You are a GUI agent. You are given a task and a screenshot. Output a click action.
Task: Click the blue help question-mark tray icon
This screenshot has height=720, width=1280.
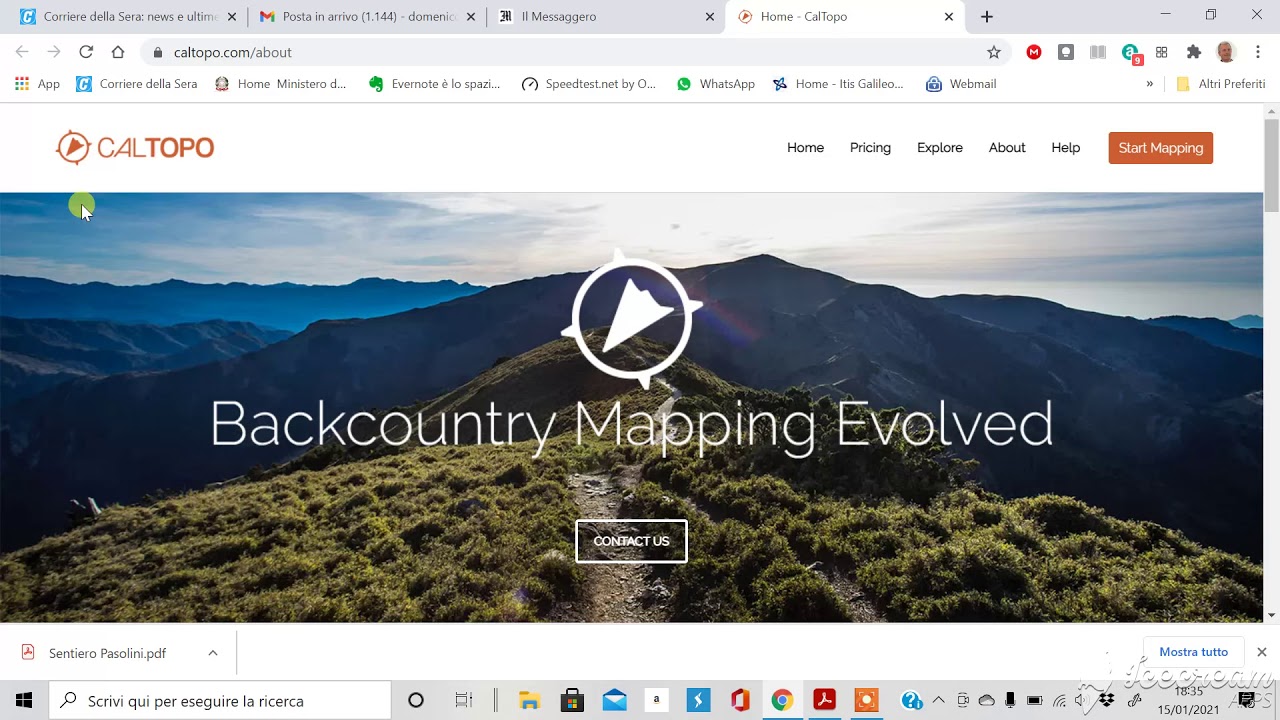[x=911, y=700]
